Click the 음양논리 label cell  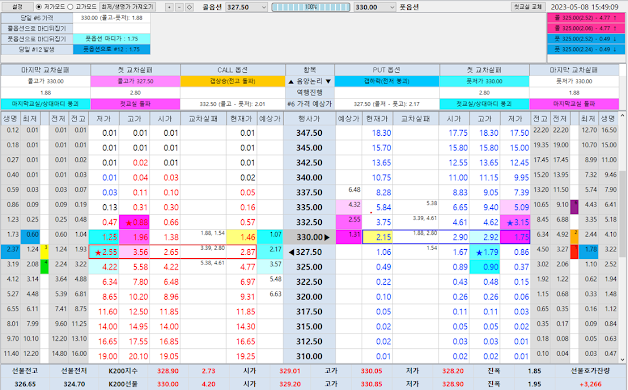[x=310, y=81]
